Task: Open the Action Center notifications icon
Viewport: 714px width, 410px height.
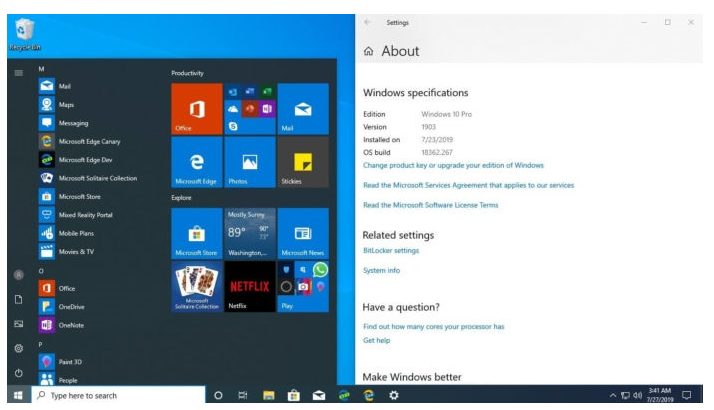Action: pos(687,395)
